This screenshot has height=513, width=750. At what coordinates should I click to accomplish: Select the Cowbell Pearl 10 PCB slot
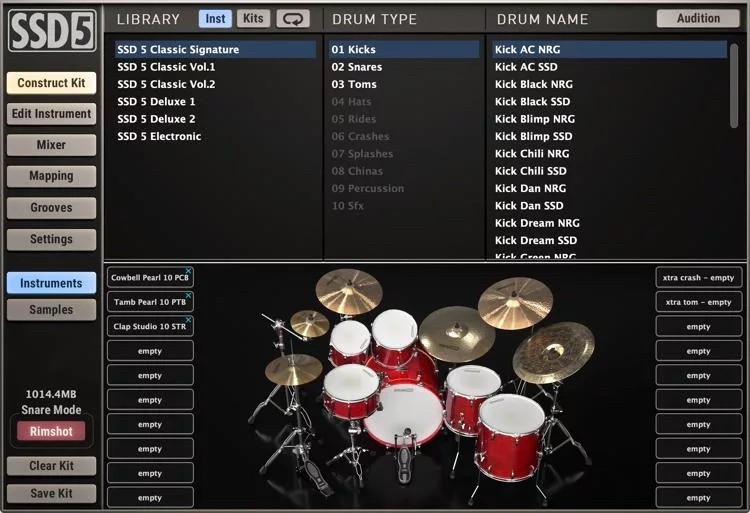click(150, 278)
